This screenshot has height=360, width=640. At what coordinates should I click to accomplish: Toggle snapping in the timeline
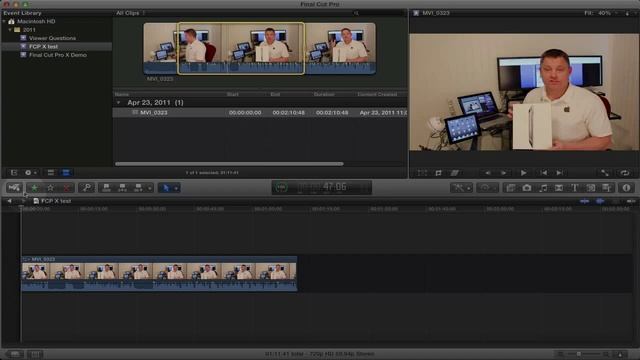click(631, 201)
